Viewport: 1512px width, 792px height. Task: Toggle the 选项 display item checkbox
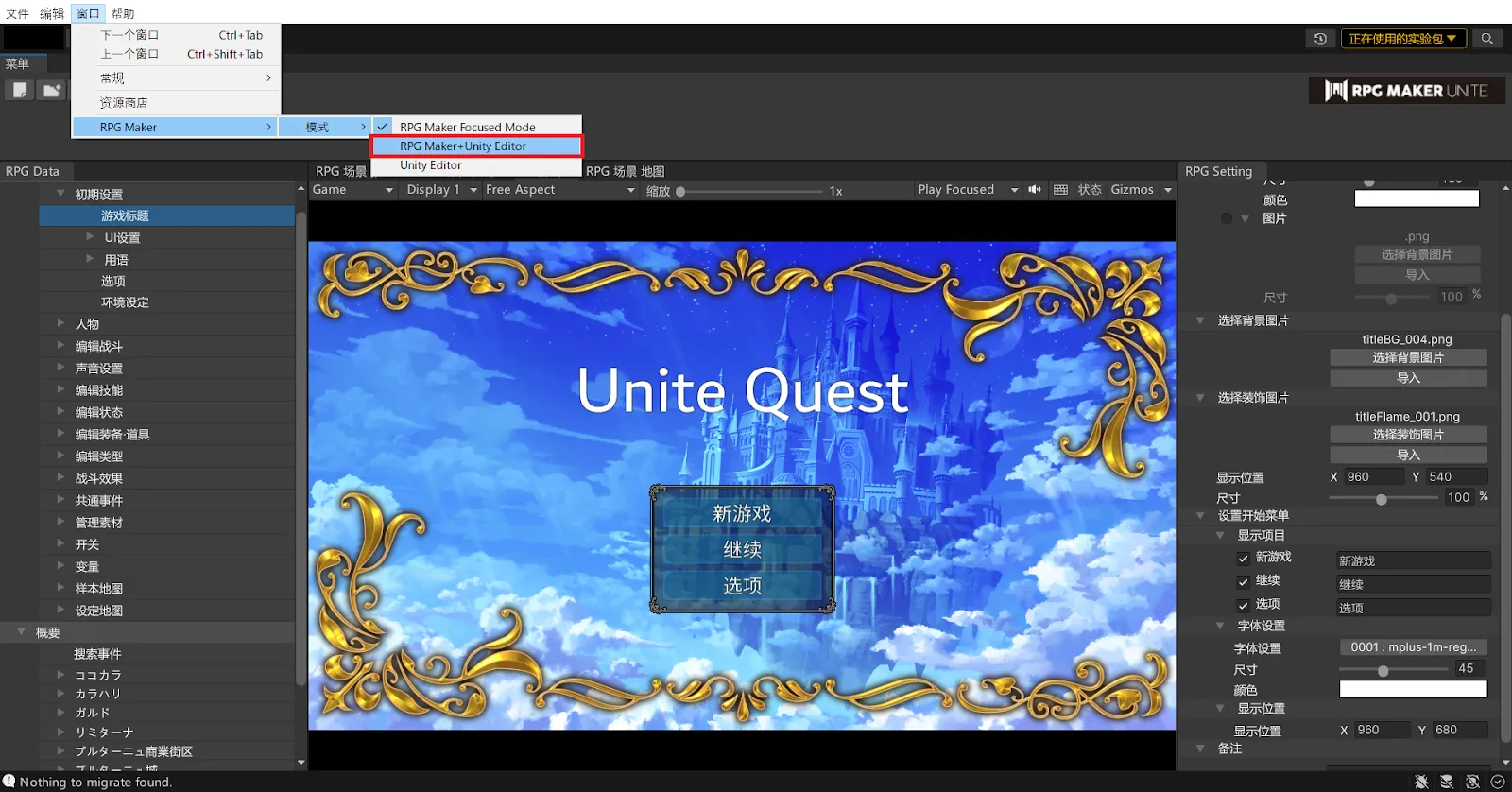click(1243, 605)
